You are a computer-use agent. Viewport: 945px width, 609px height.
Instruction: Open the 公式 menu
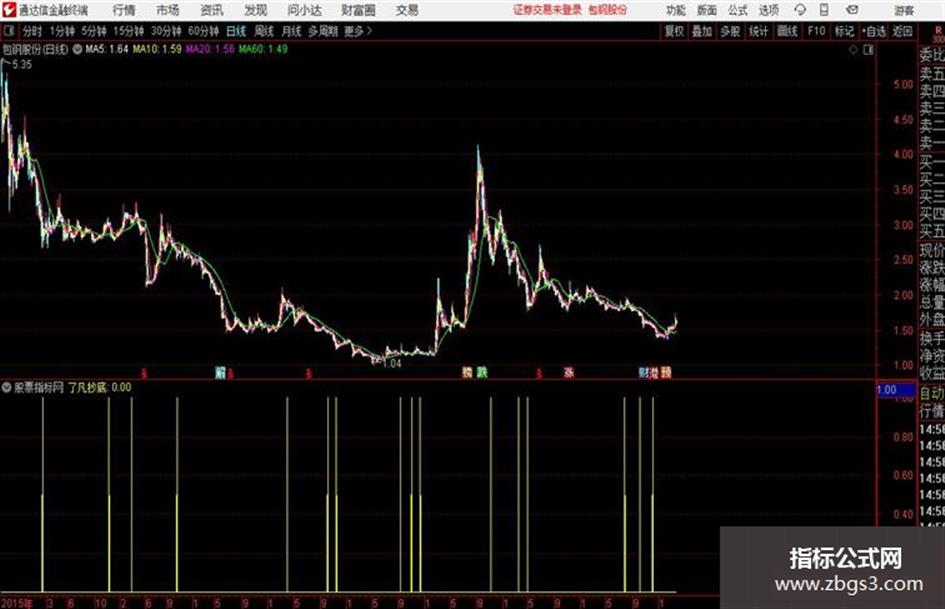point(737,10)
